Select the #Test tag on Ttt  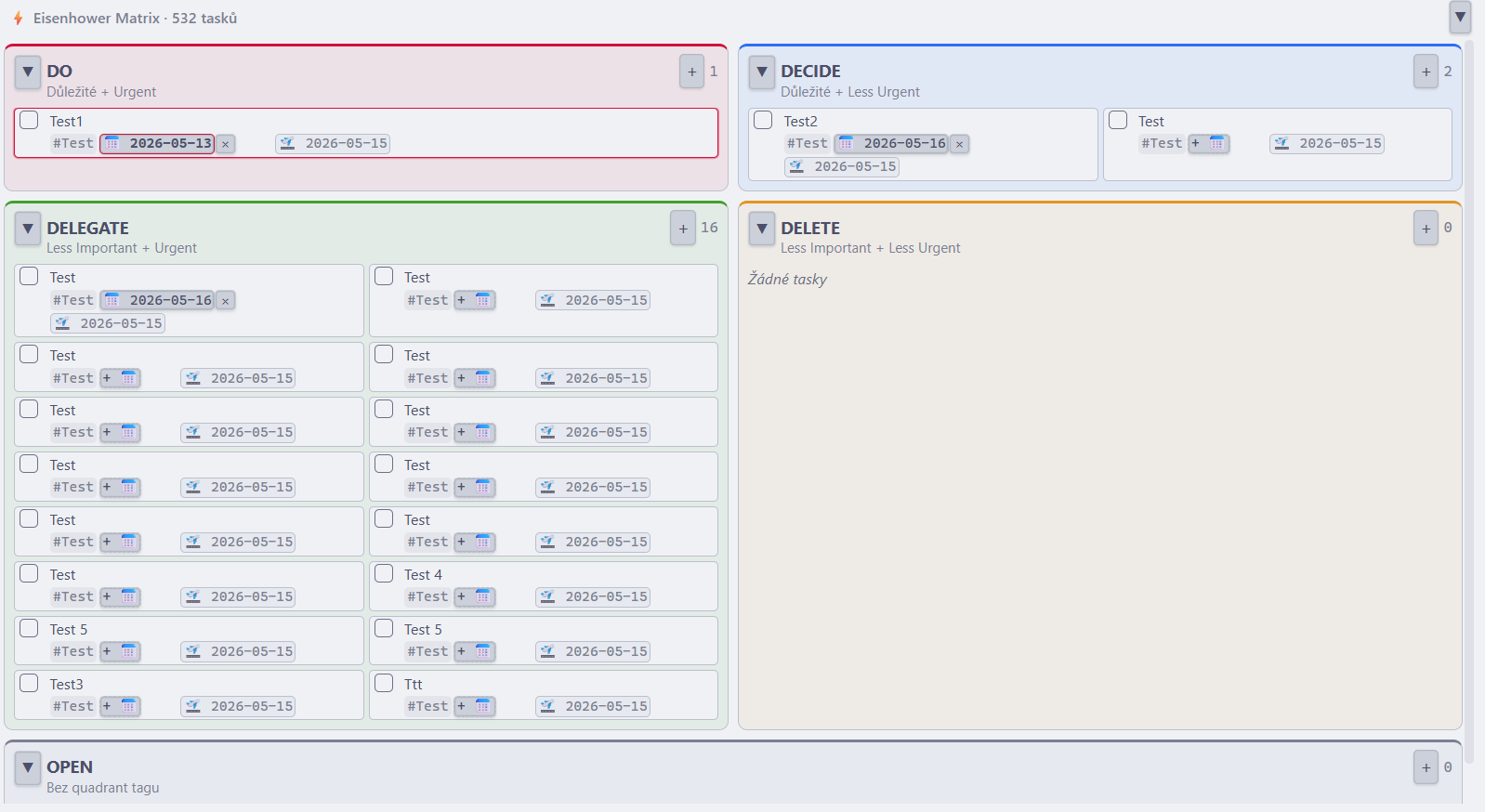tap(427, 706)
